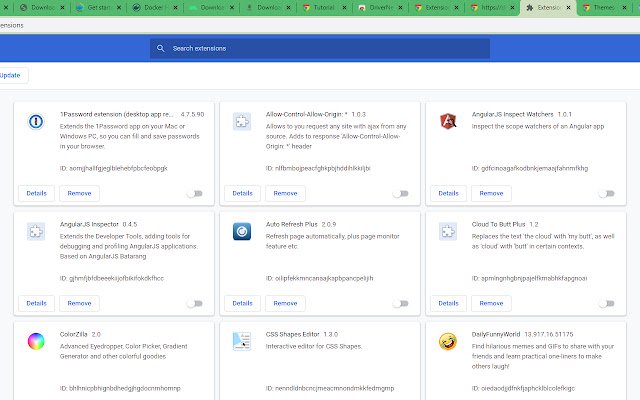
Task: Click the CSS Shapes Editor icon
Action: pyautogui.click(x=242, y=341)
